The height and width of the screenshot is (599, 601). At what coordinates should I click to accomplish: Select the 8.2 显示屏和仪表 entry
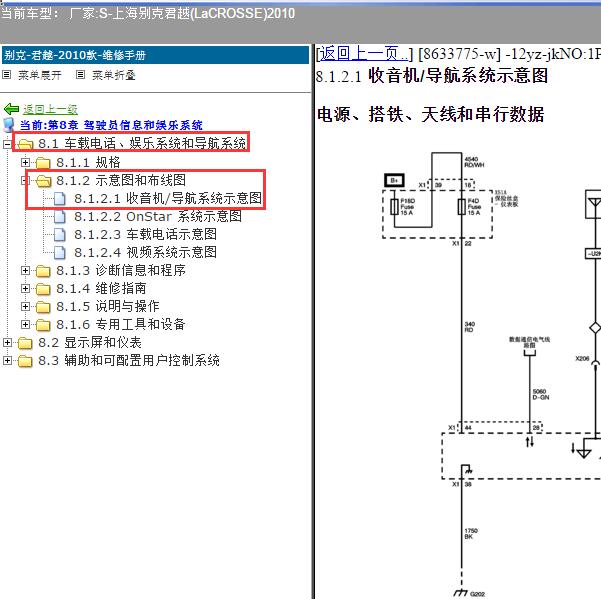(90, 343)
